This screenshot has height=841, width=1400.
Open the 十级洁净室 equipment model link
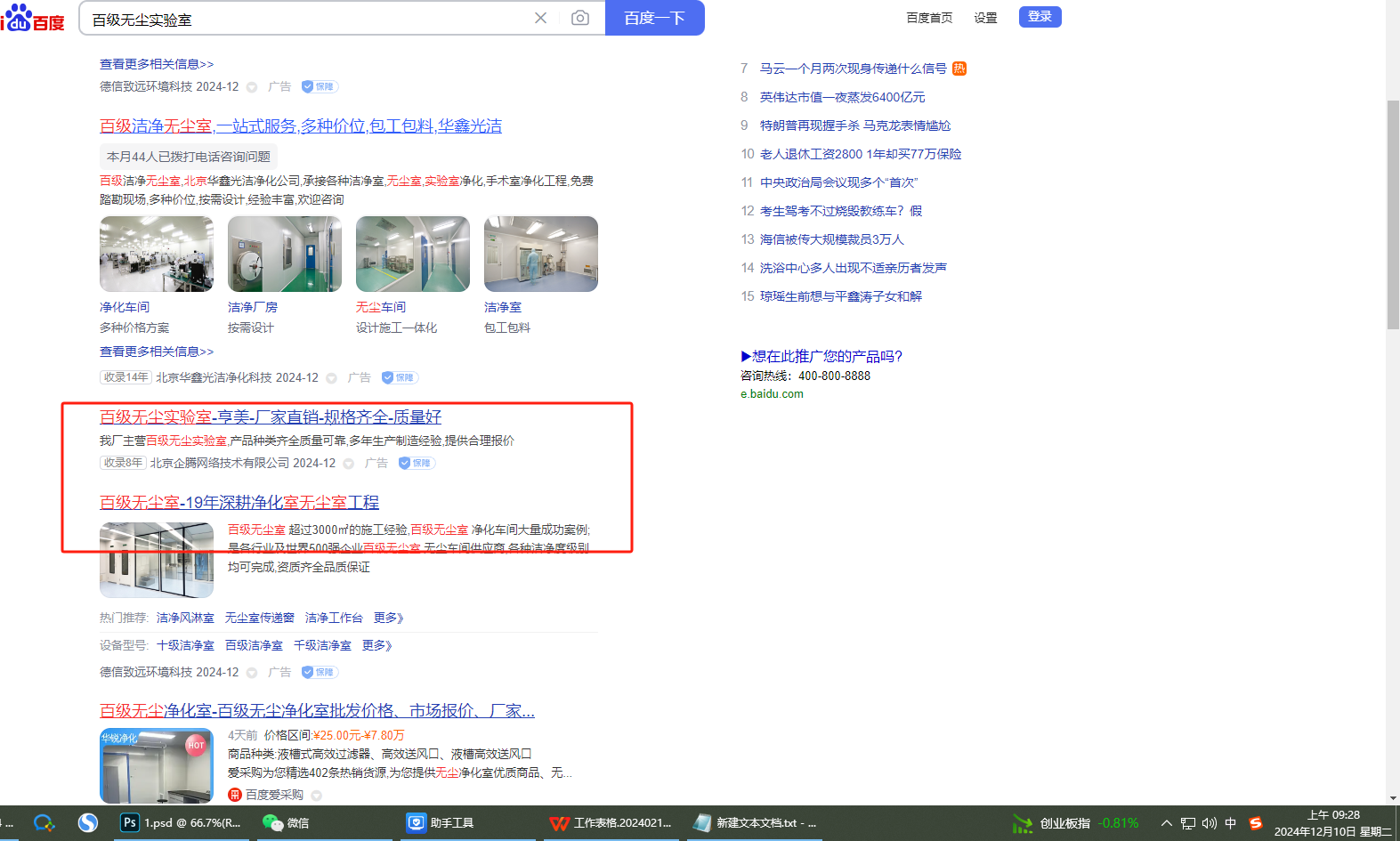(185, 645)
